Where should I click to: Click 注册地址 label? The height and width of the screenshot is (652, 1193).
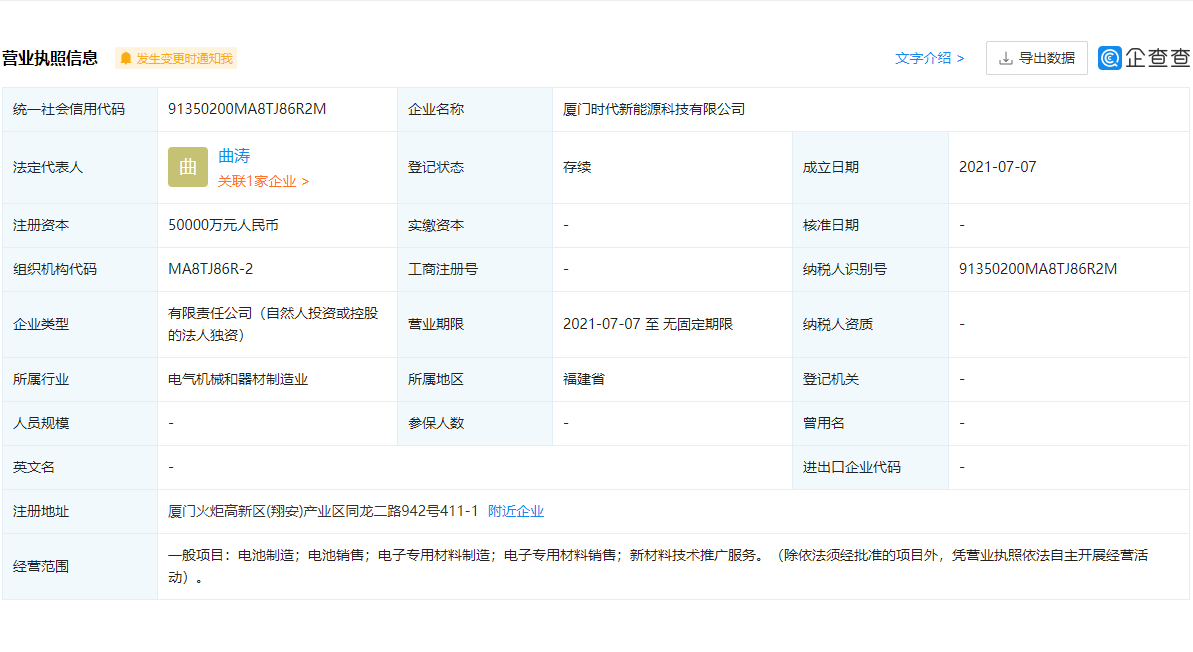pyautogui.click(x=41, y=511)
